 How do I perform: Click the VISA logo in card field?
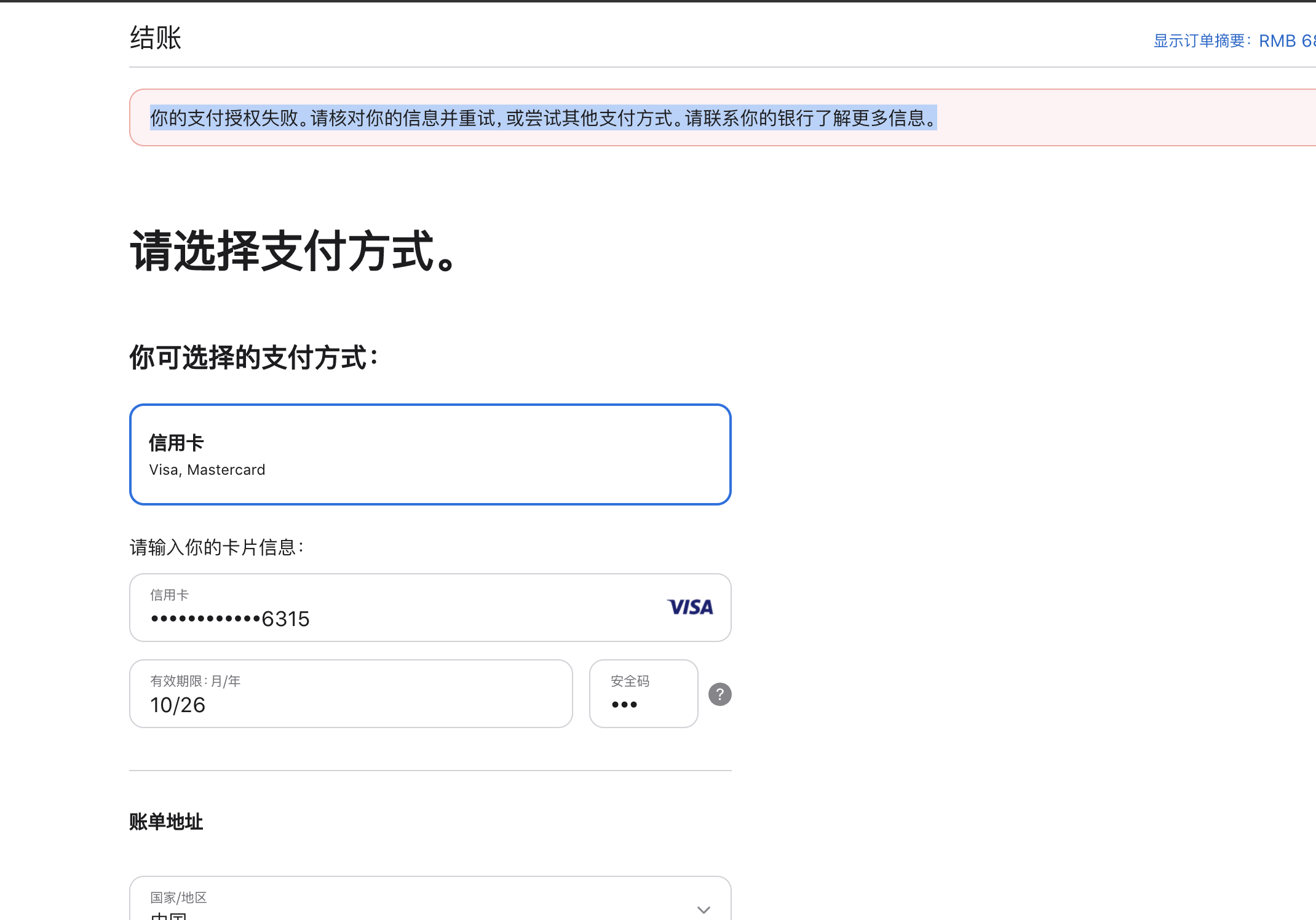click(690, 608)
